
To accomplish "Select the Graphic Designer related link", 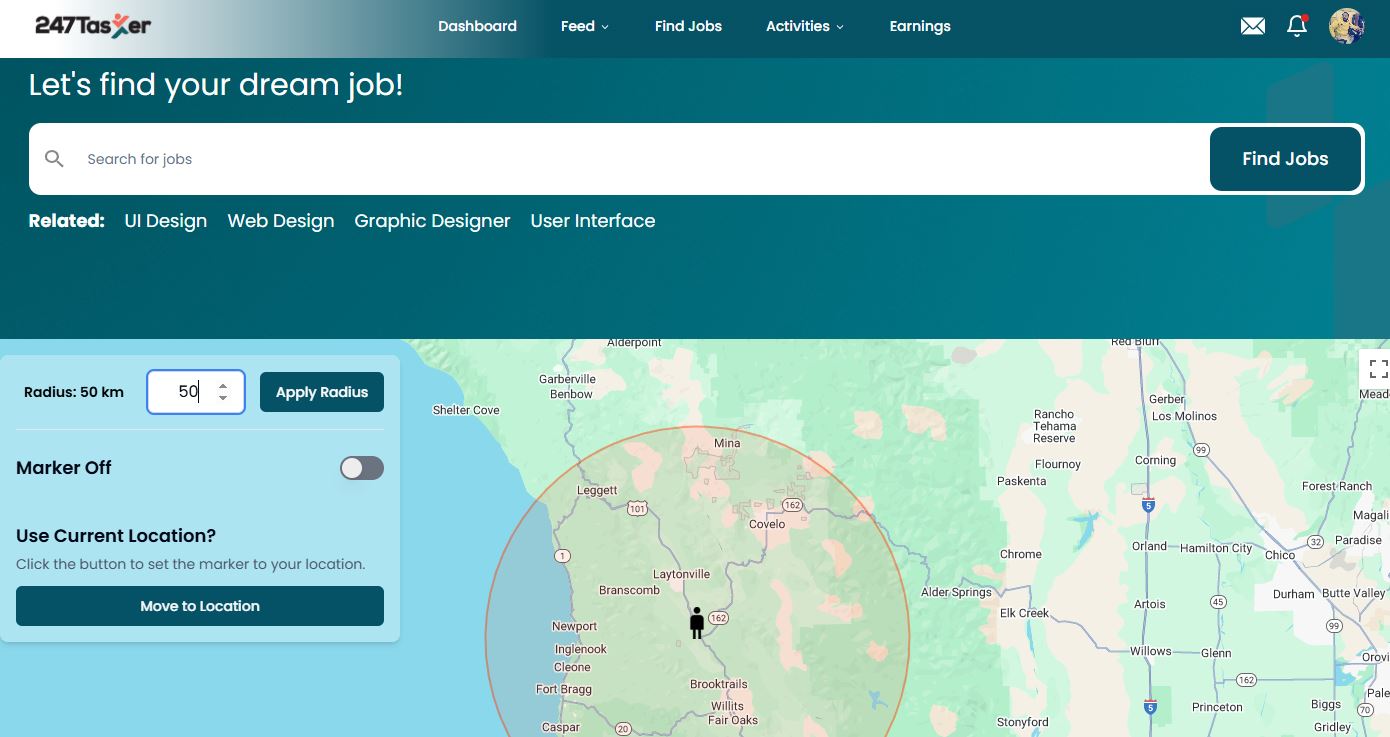I will pos(432,221).
